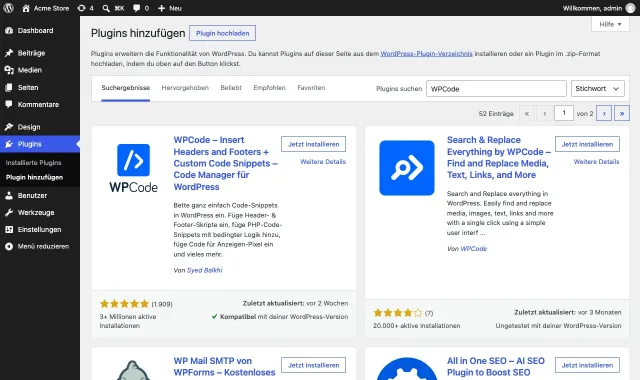Open Search & Replace Everything title link
The height and width of the screenshot is (380, 640).
click(x=499, y=158)
